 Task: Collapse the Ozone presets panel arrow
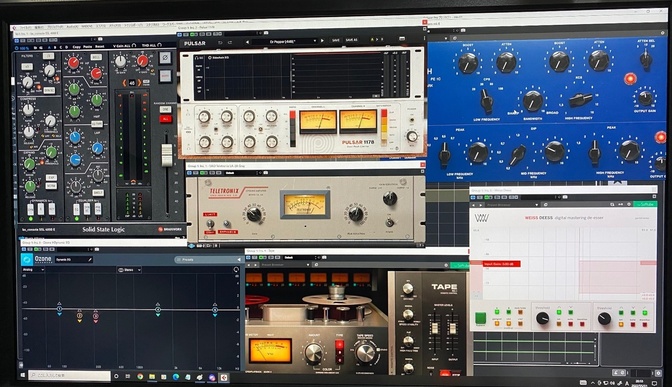(239, 259)
